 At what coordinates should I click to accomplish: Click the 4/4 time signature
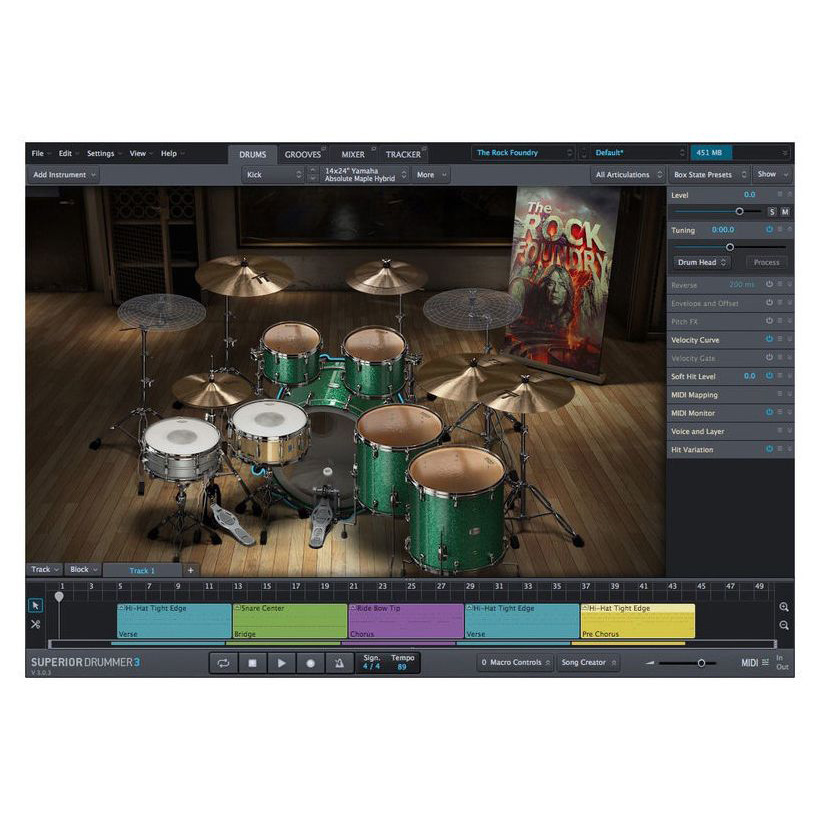coord(371,667)
